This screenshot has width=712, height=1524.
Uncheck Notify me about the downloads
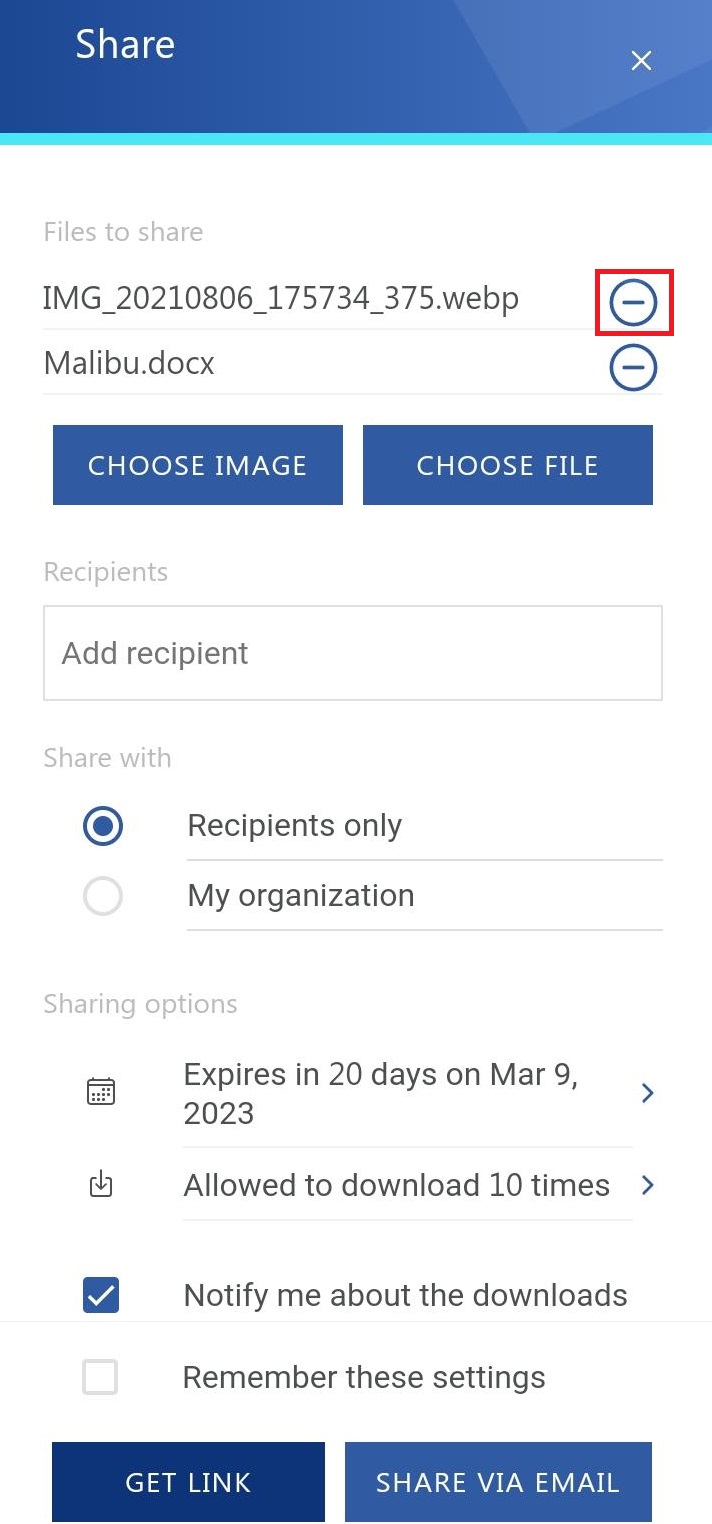pyautogui.click(x=101, y=1295)
